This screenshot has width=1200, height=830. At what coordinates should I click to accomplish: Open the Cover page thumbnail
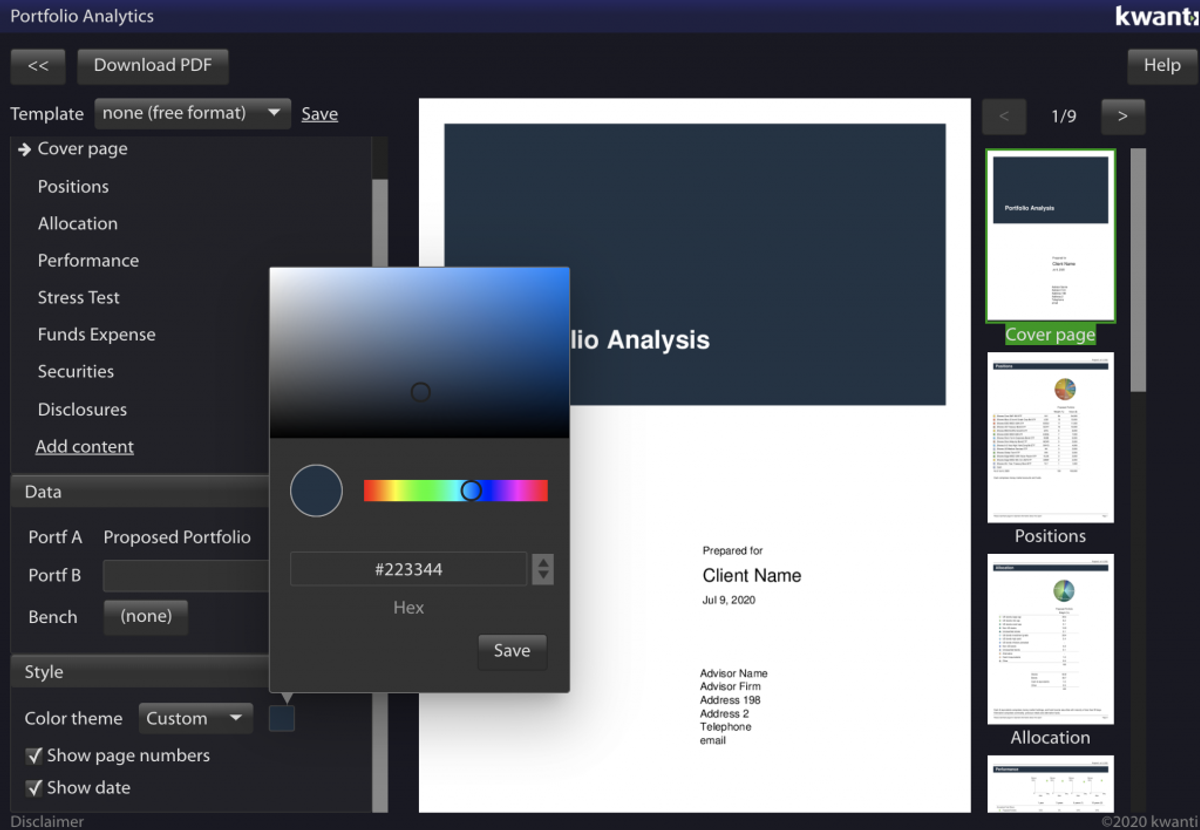point(1050,236)
